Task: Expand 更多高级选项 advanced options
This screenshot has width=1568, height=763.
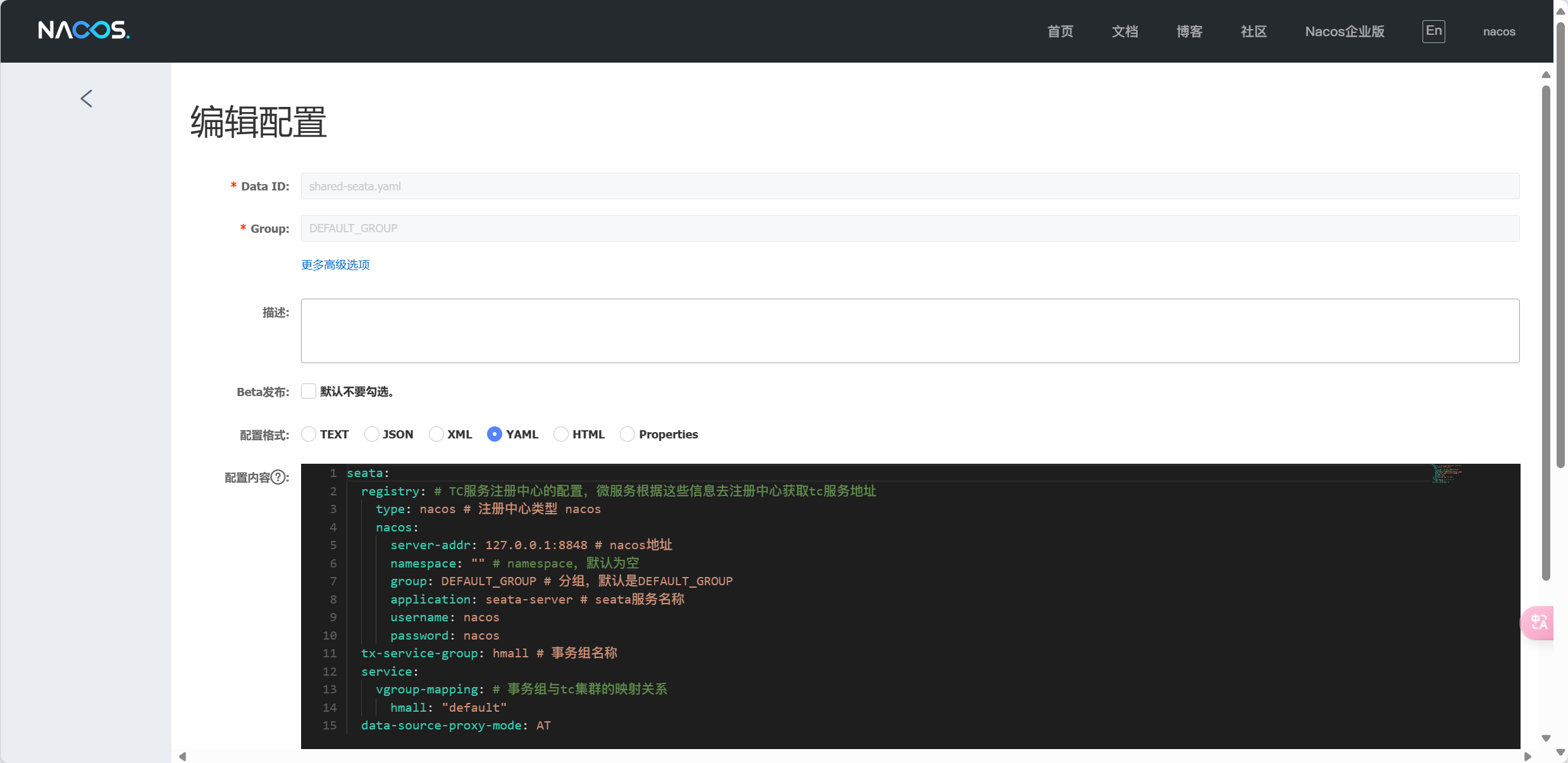Action: tap(335, 264)
